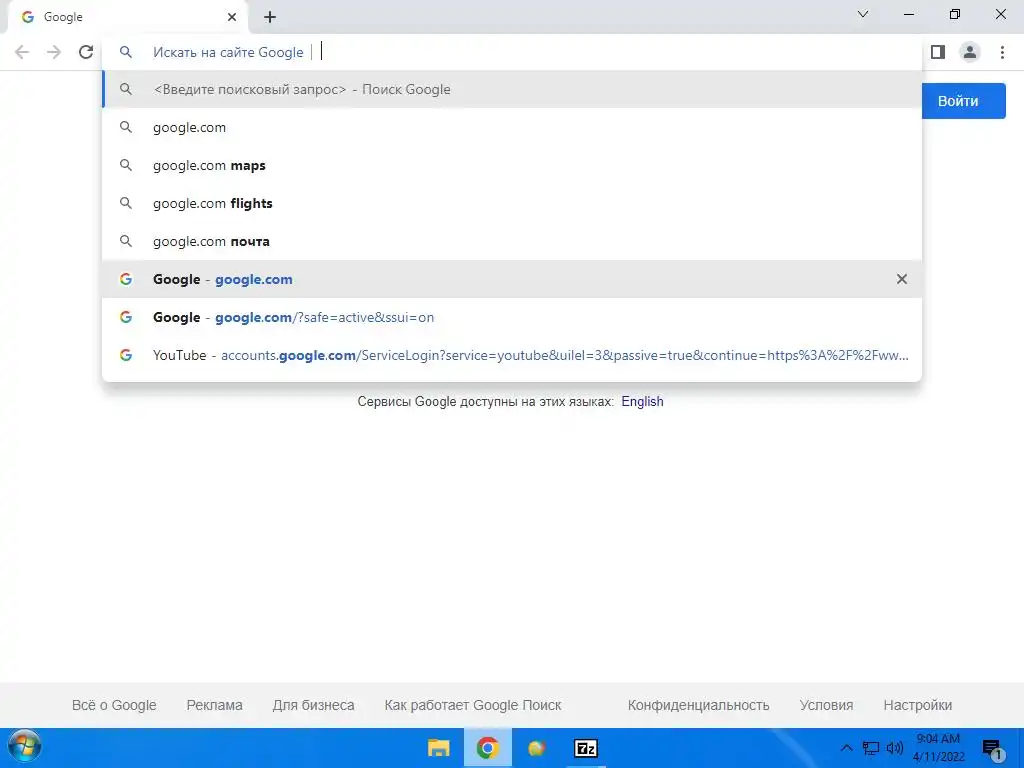The width and height of the screenshot is (1024, 768).
Task: Click search icon beside 'google.com maps'
Action: pos(126,165)
